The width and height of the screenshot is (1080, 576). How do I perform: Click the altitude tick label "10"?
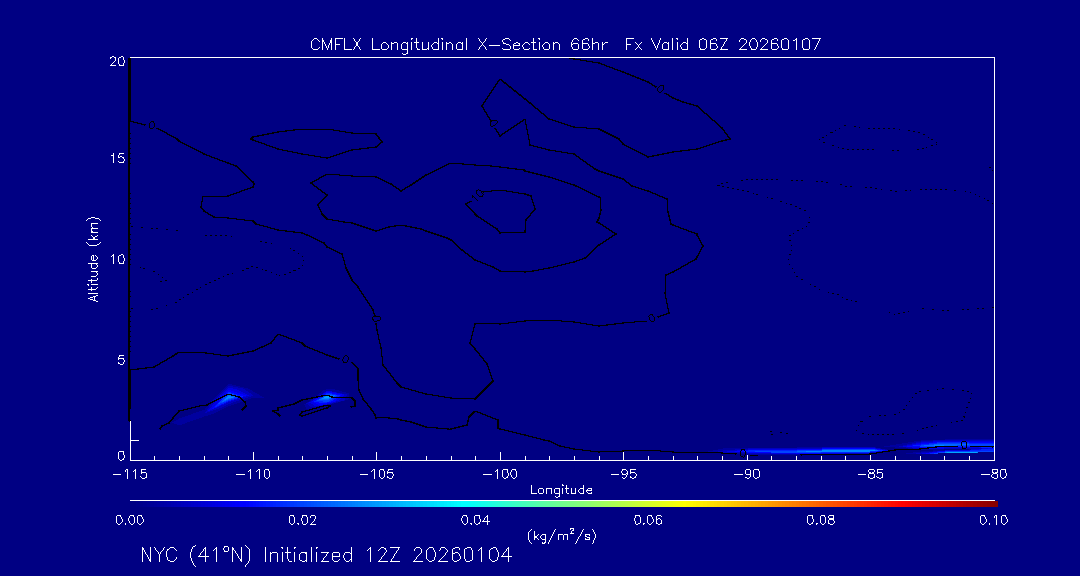(x=116, y=259)
